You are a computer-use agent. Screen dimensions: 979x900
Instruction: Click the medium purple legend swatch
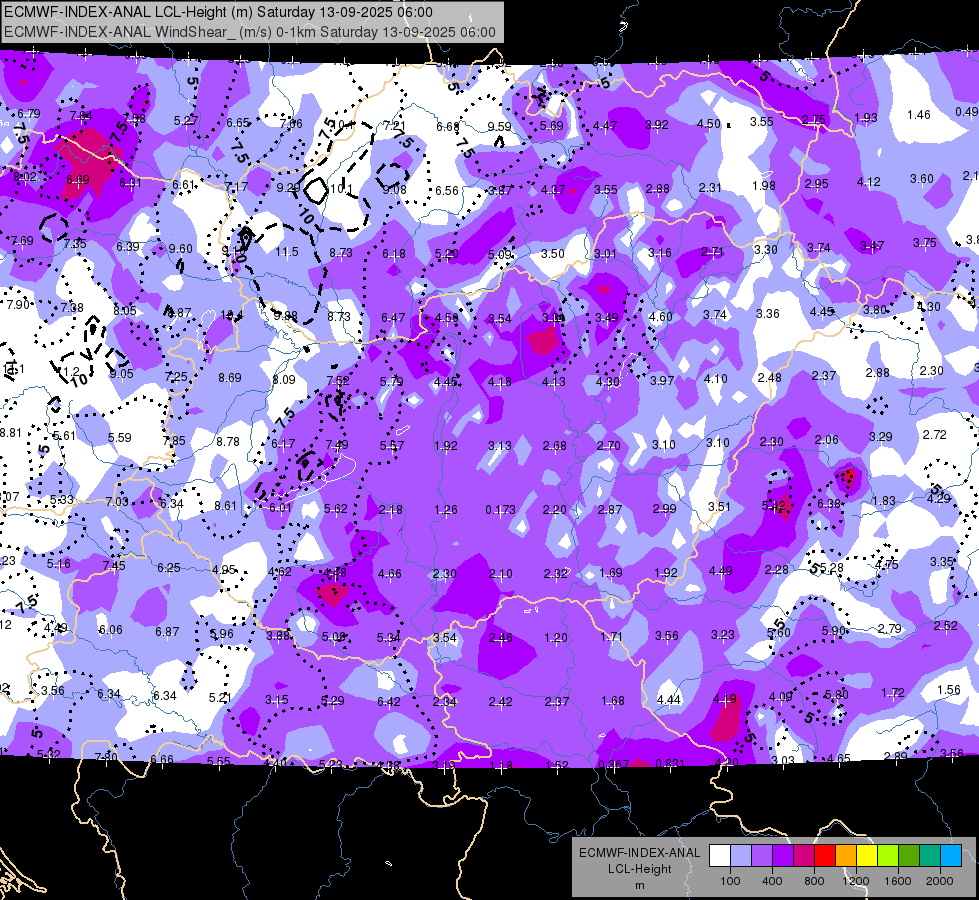click(762, 855)
